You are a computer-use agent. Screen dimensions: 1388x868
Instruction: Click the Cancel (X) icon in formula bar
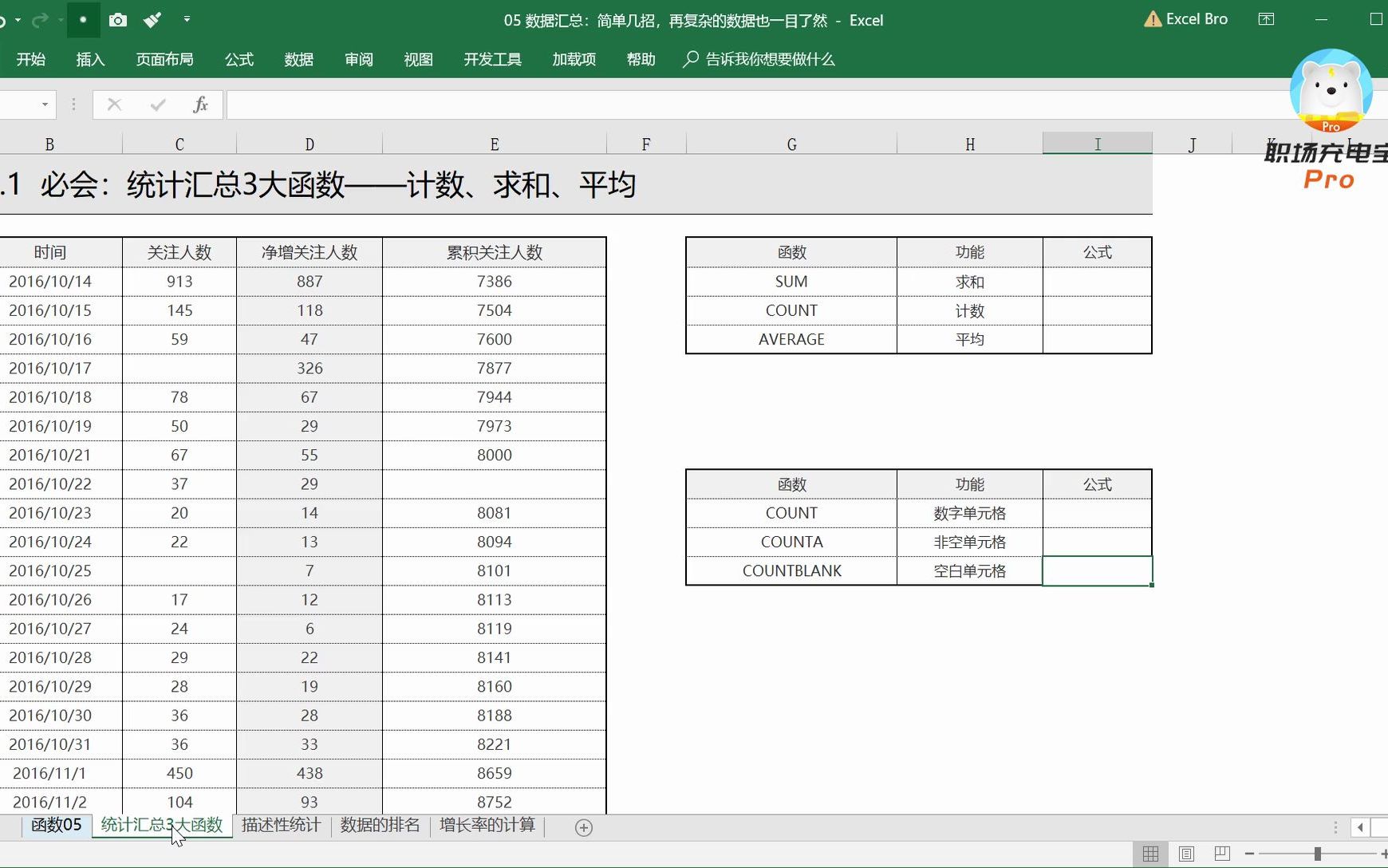pos(113,105)
